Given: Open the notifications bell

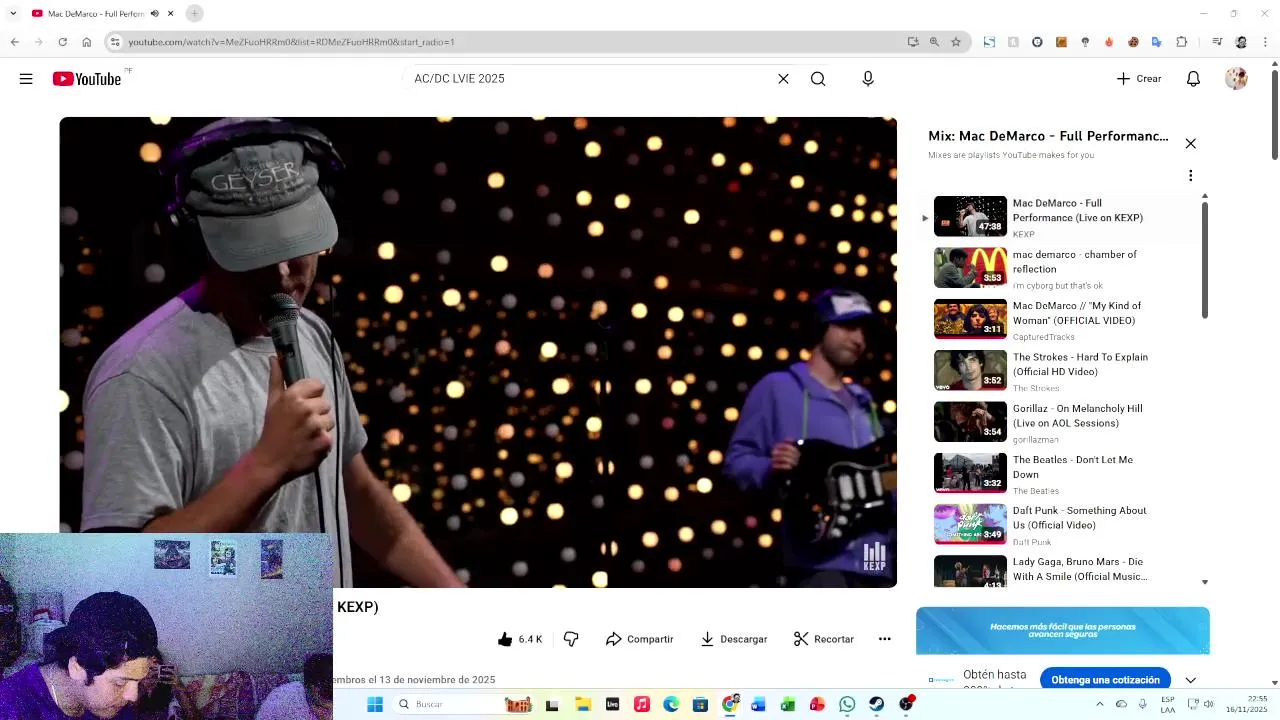Looking at the screenshot, I should [x=1193, y=79].
